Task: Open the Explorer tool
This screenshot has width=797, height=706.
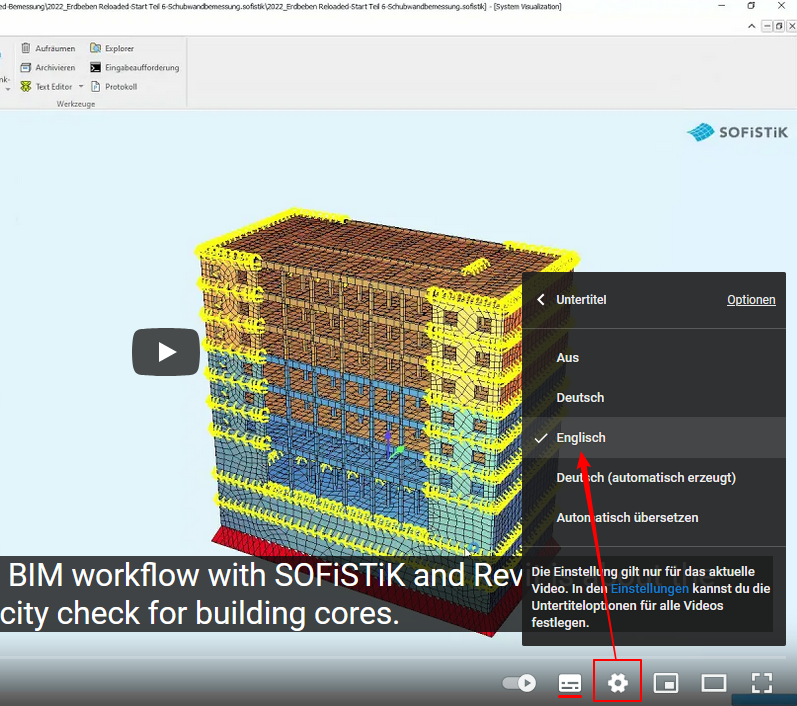Action: 112,48
